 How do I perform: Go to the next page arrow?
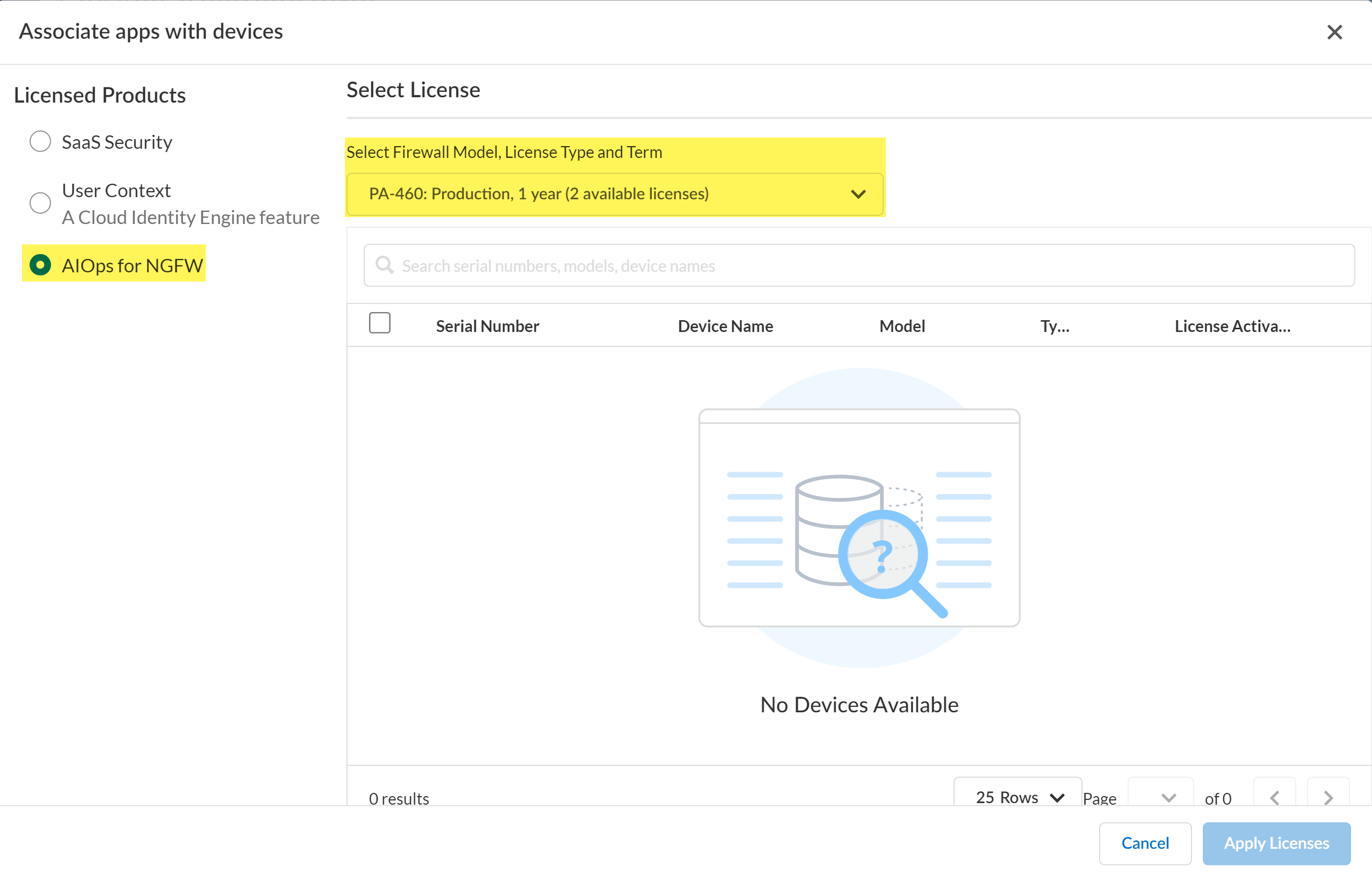click(x=1327, y=797)
